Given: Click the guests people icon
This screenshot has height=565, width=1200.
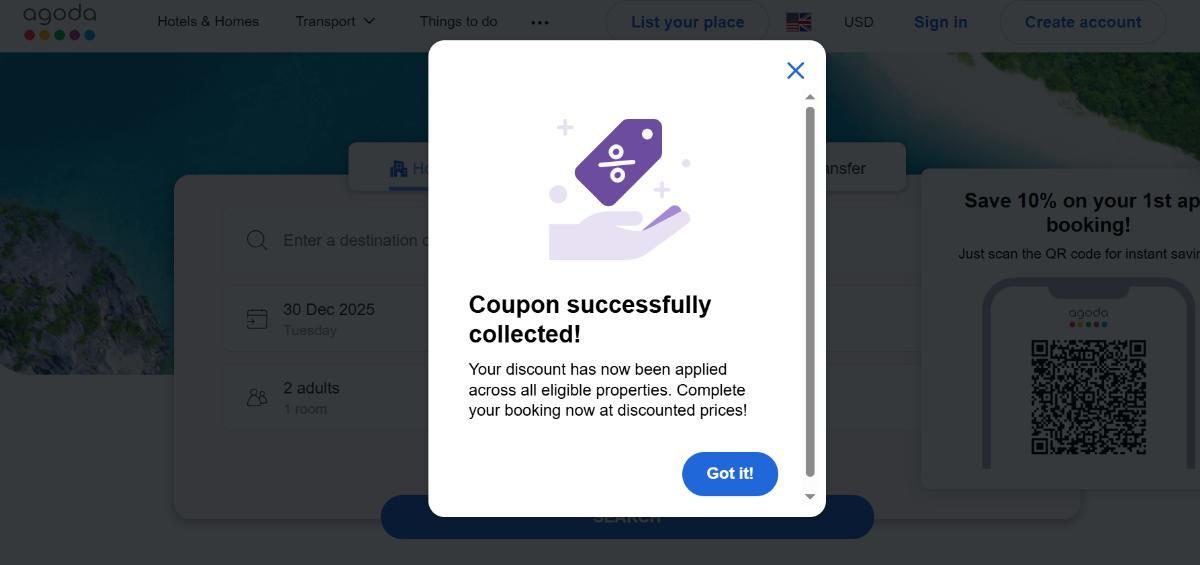Looking at the screenshot, I should click(257, 397).
